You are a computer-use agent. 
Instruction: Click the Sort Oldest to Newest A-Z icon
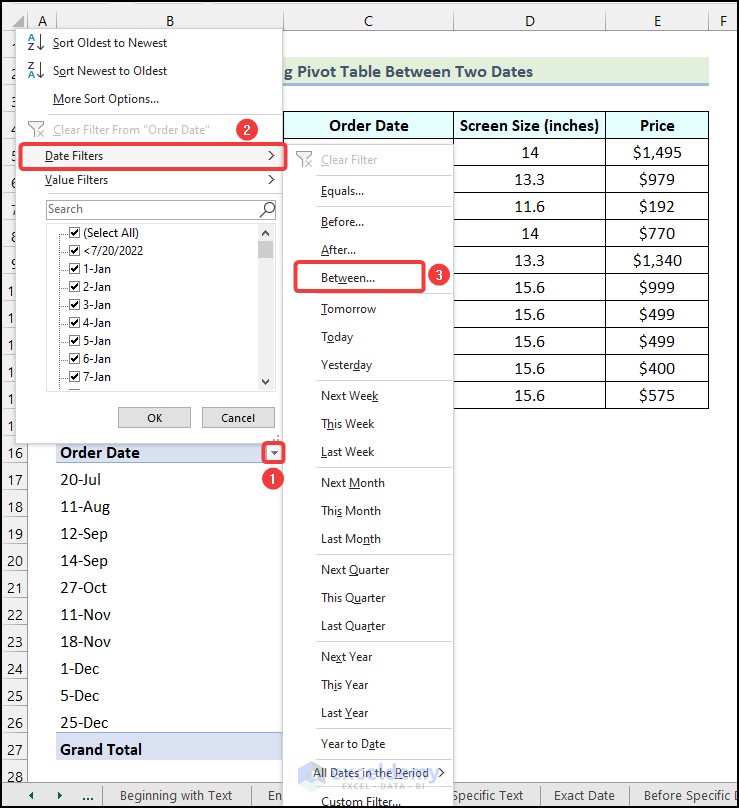(x=36, y=42)
